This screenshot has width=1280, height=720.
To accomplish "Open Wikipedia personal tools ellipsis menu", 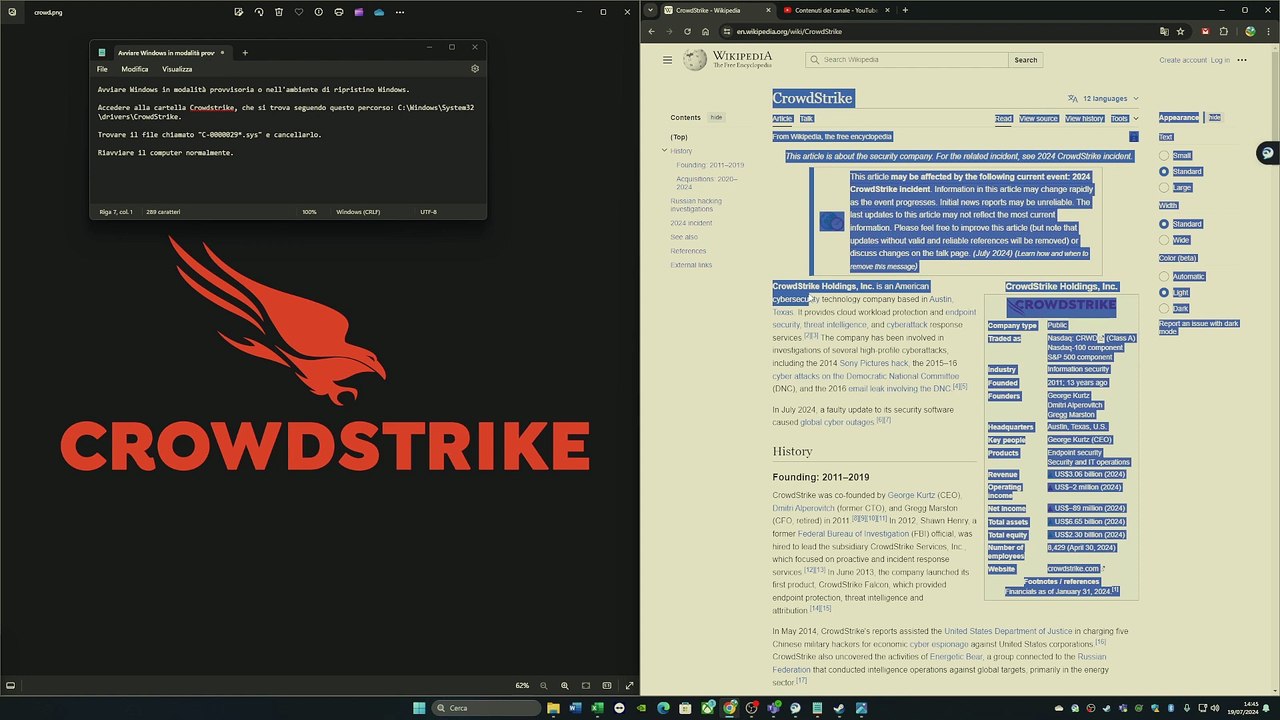I will [1242, 60].
